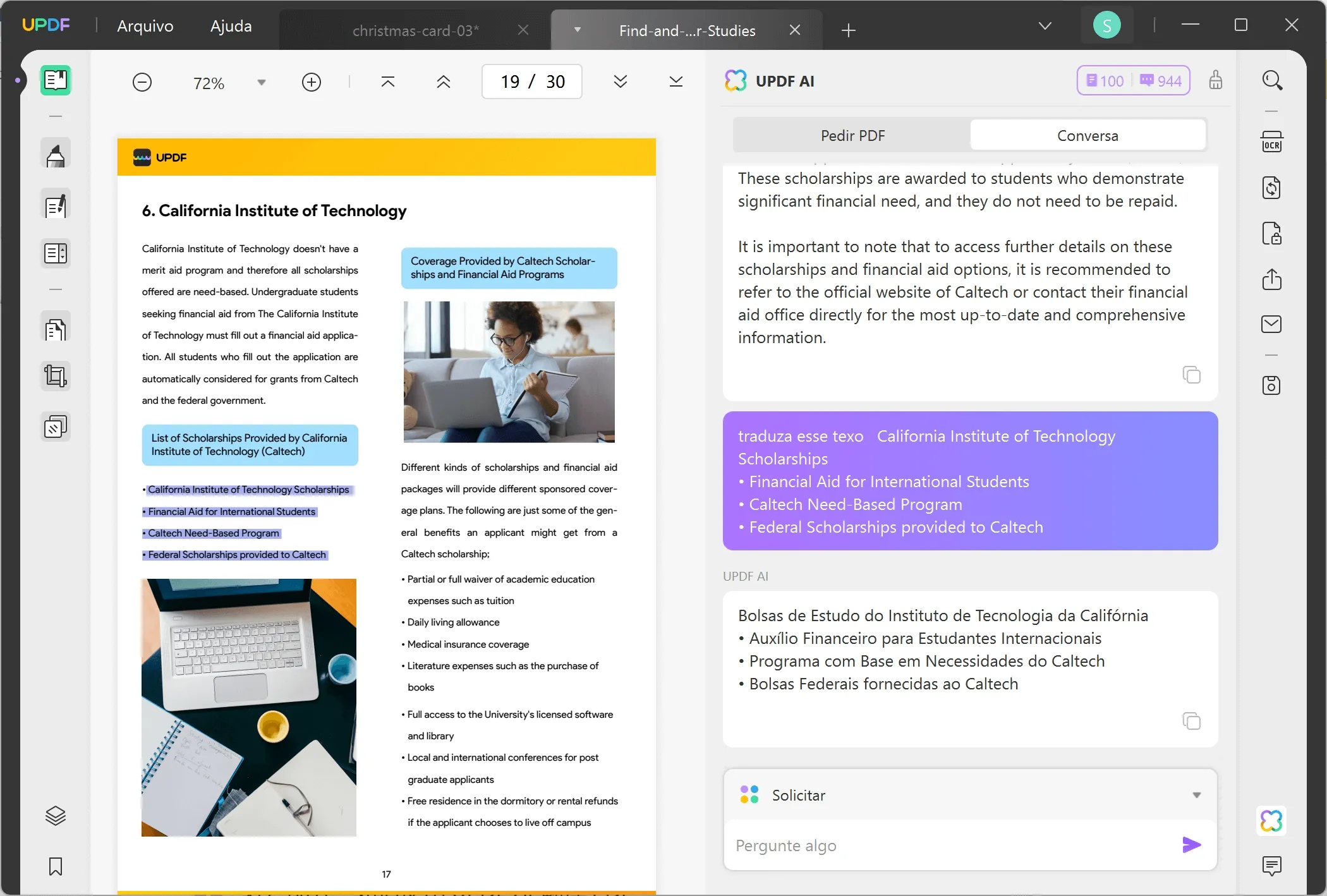
Task: Focus the Pergunte algo input field
Action: pos(954,845)
